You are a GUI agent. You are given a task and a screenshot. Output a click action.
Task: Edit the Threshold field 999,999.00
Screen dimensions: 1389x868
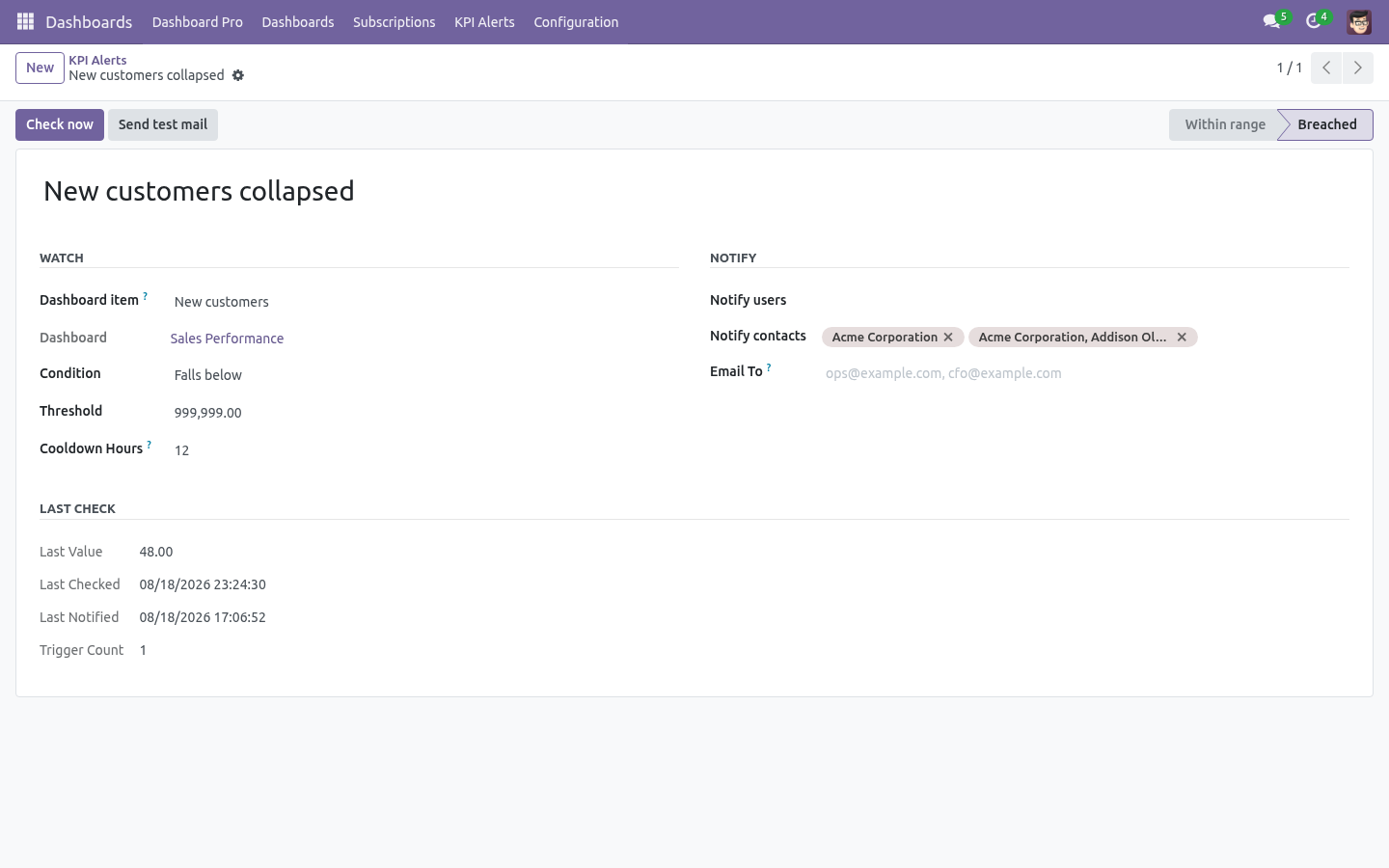tap(424, 413)
